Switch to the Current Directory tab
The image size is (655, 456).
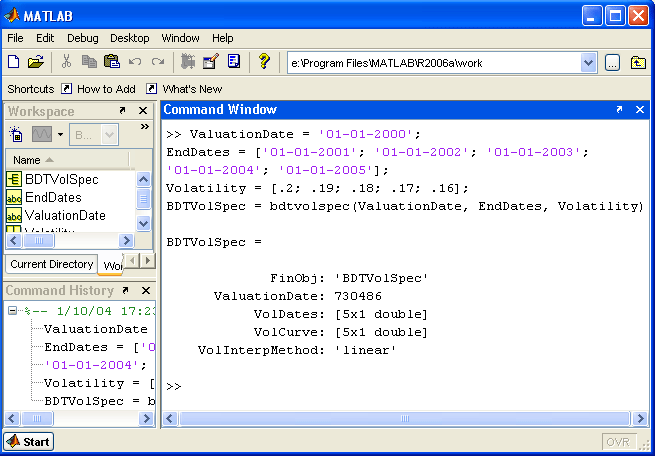pyautogui.click(x=51, y=264)
